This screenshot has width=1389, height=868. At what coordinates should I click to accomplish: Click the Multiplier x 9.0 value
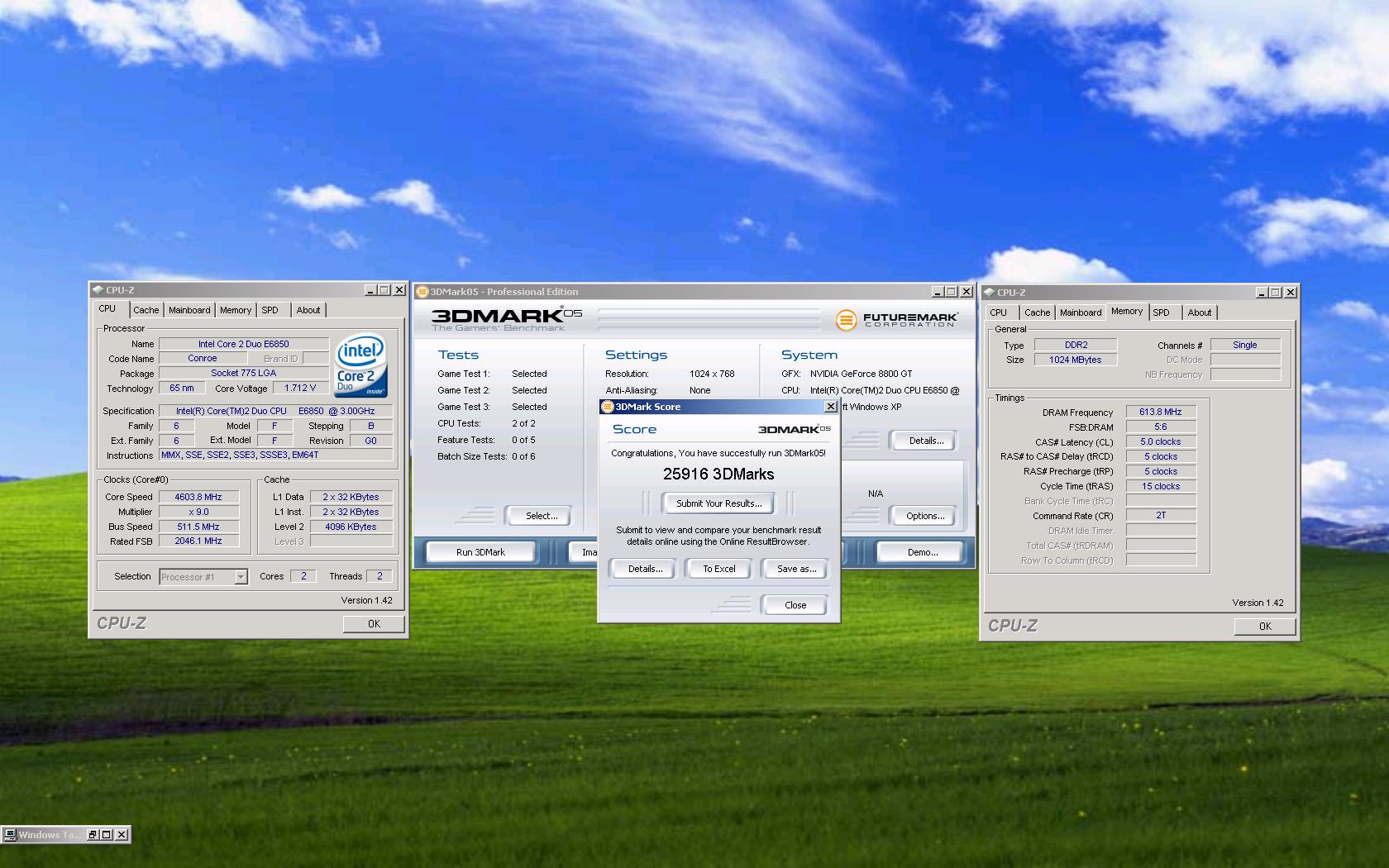198,512
